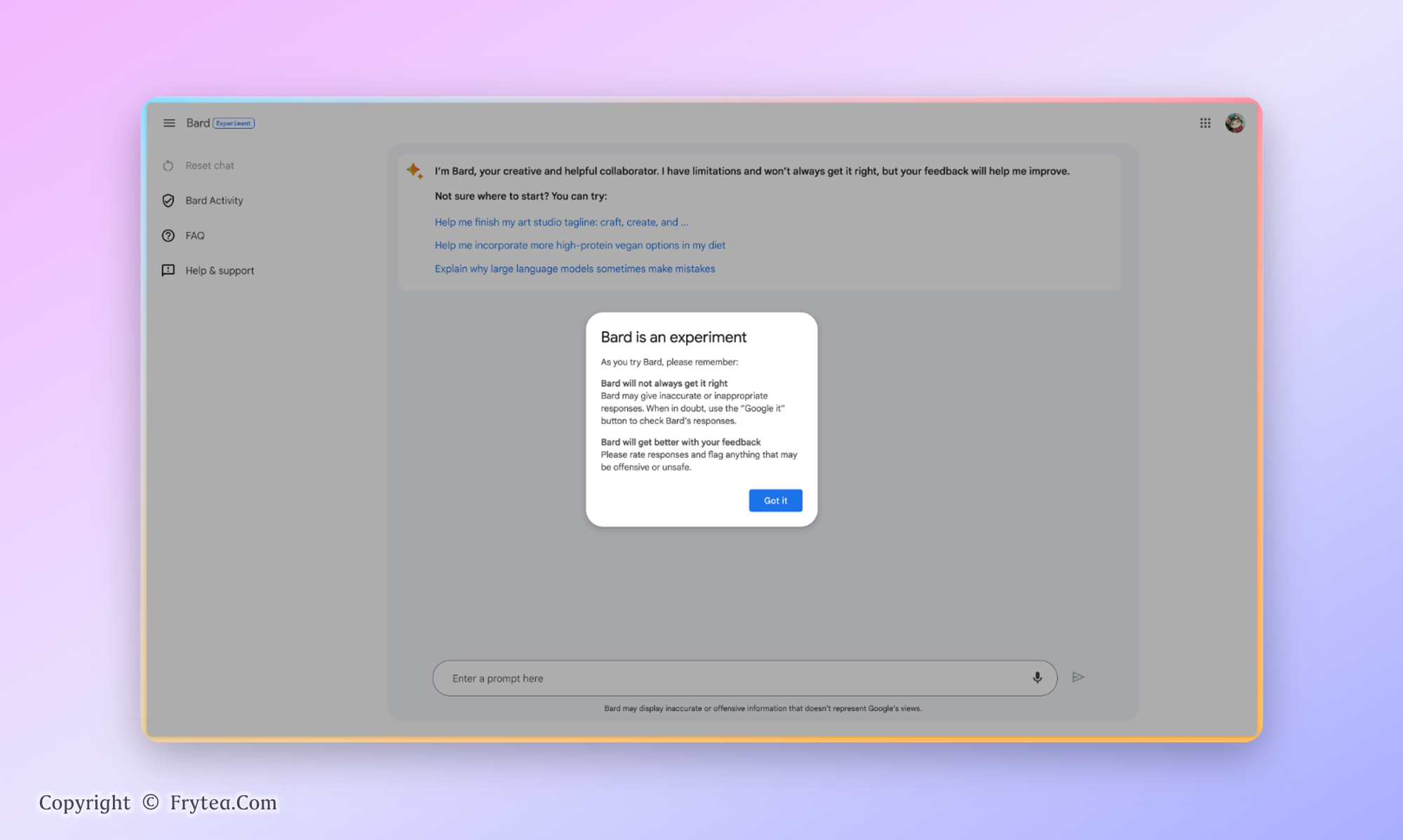Click the microphone voice input icon
The width and height of the screenshot is (1403, 840).
click(x=1037, y=677)
